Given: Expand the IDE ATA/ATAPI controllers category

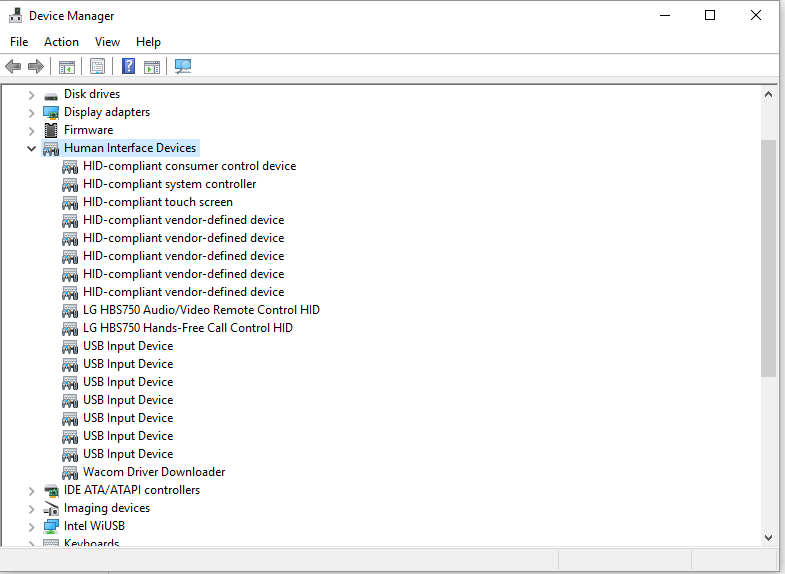Looking at the screenshot, I should [x=32, y=491].
